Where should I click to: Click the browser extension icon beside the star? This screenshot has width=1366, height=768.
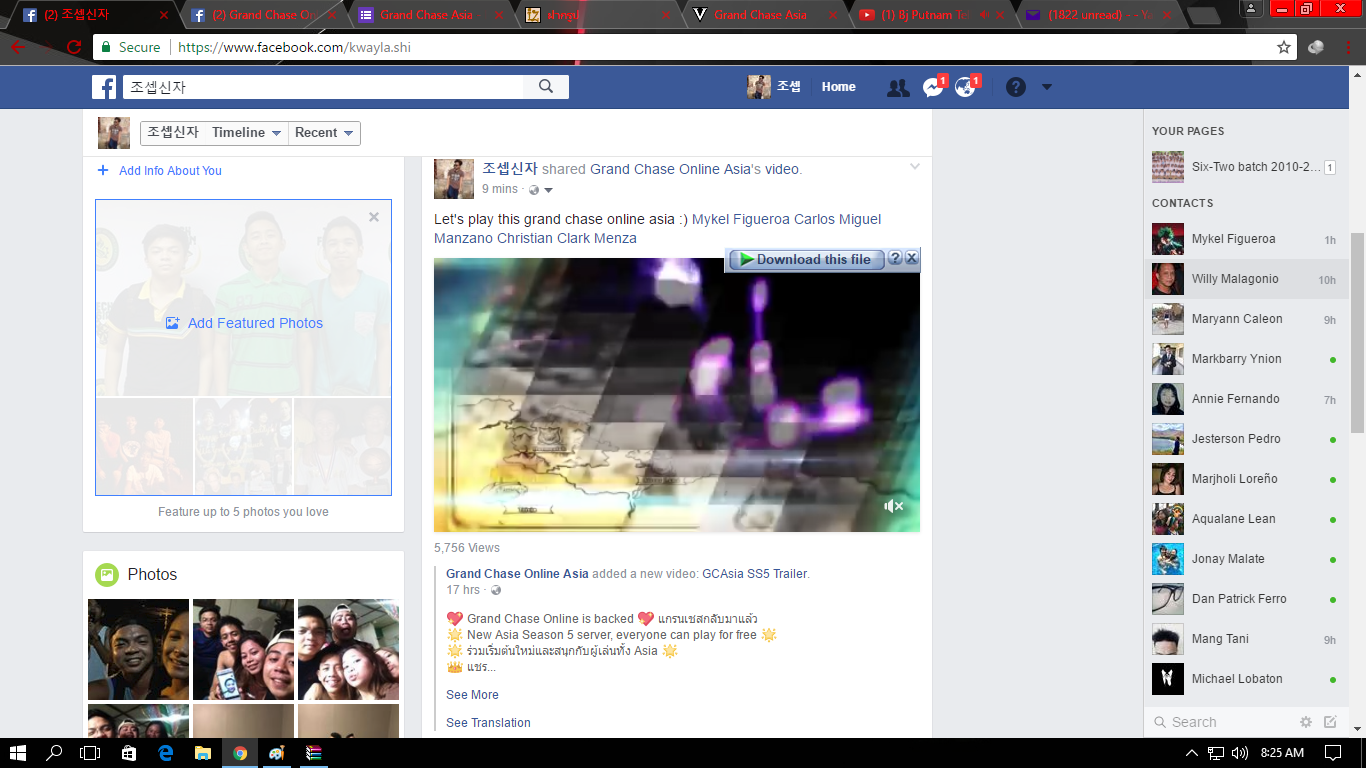pyautogui.click(x=1316, y=47)
